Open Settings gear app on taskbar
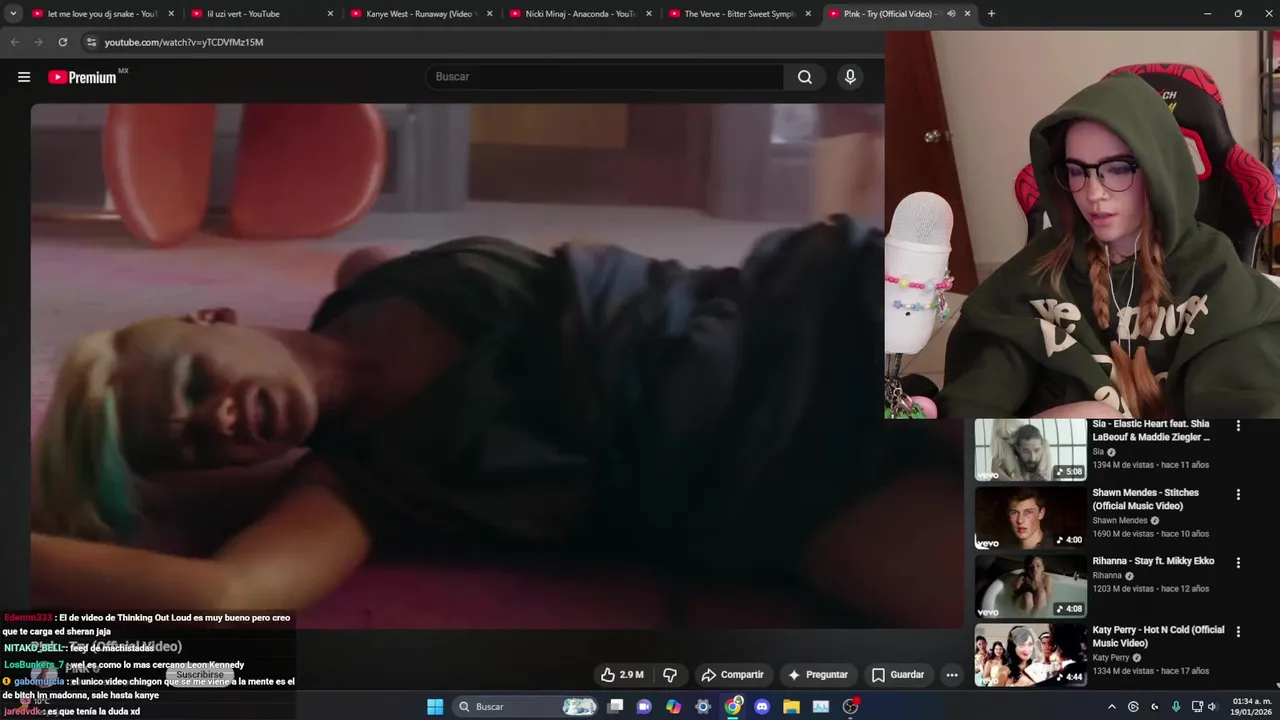Viewport: 1280px width, 720px height. tap(703, 707)
